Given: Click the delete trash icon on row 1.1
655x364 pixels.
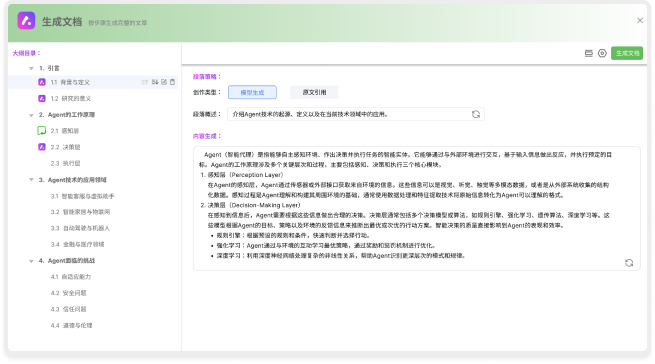Looking at the screenshot, I should coord(173,82).
